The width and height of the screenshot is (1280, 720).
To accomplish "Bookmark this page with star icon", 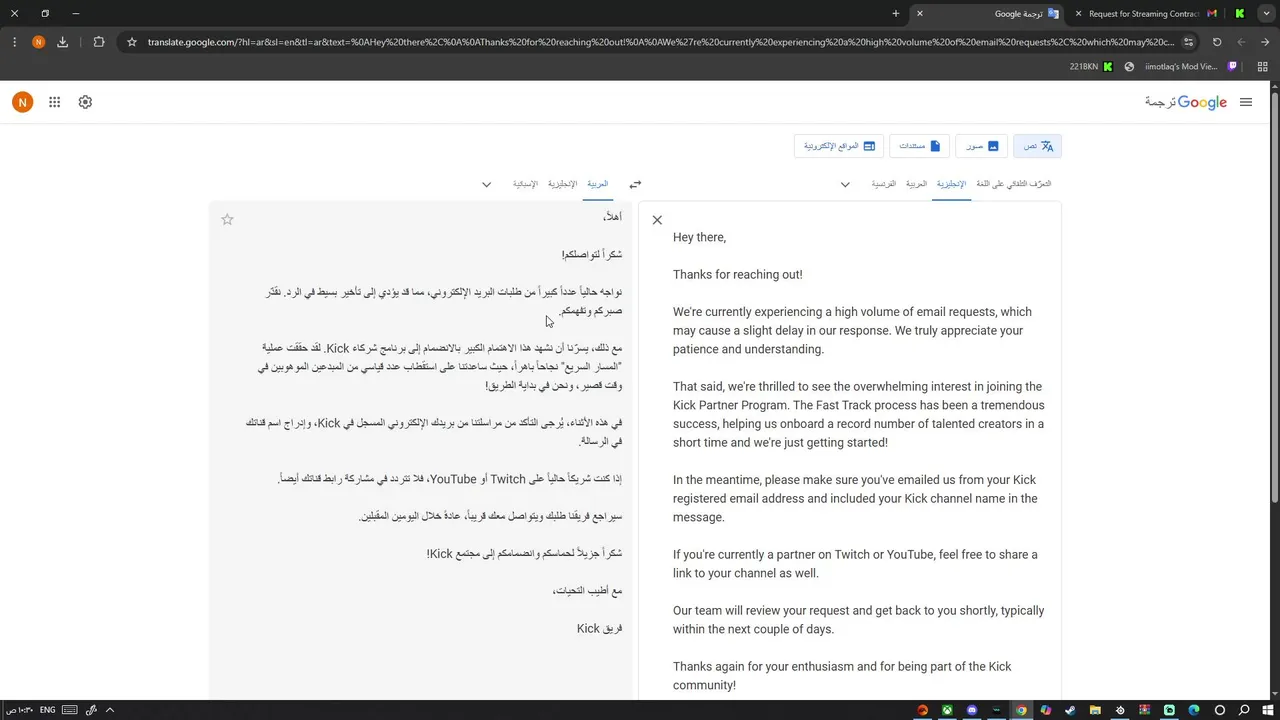I will pos(131,42).
